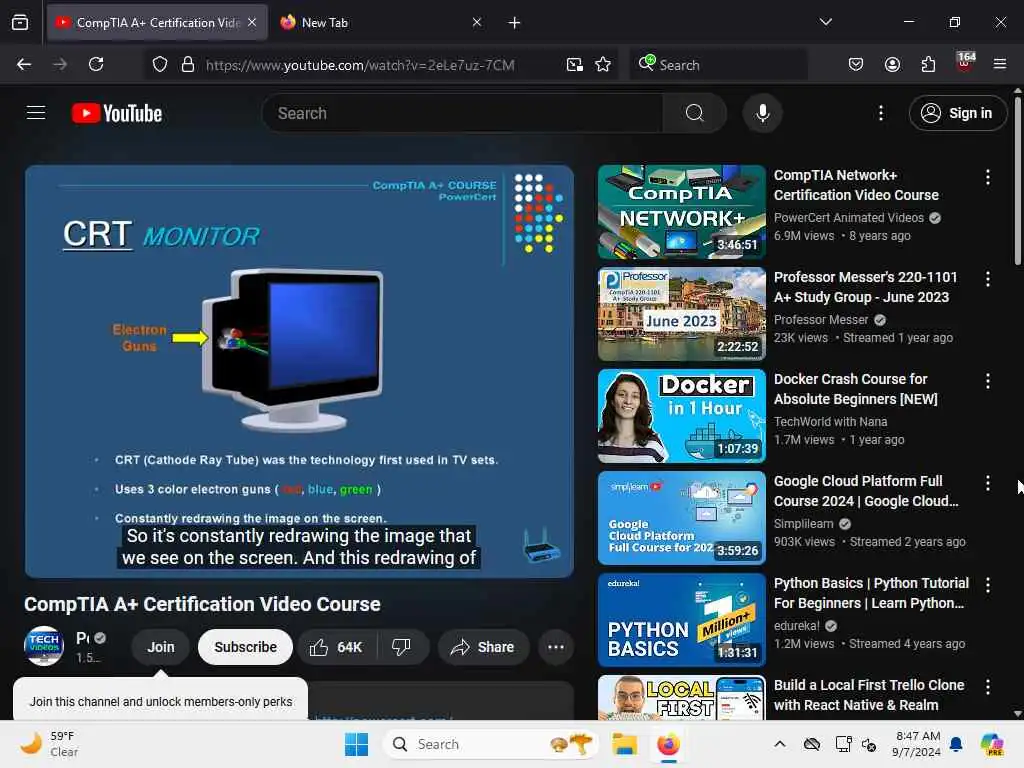The width and height of the screenshot is (1024, 768).
Task: Share this video
Action: pos(483,647)
